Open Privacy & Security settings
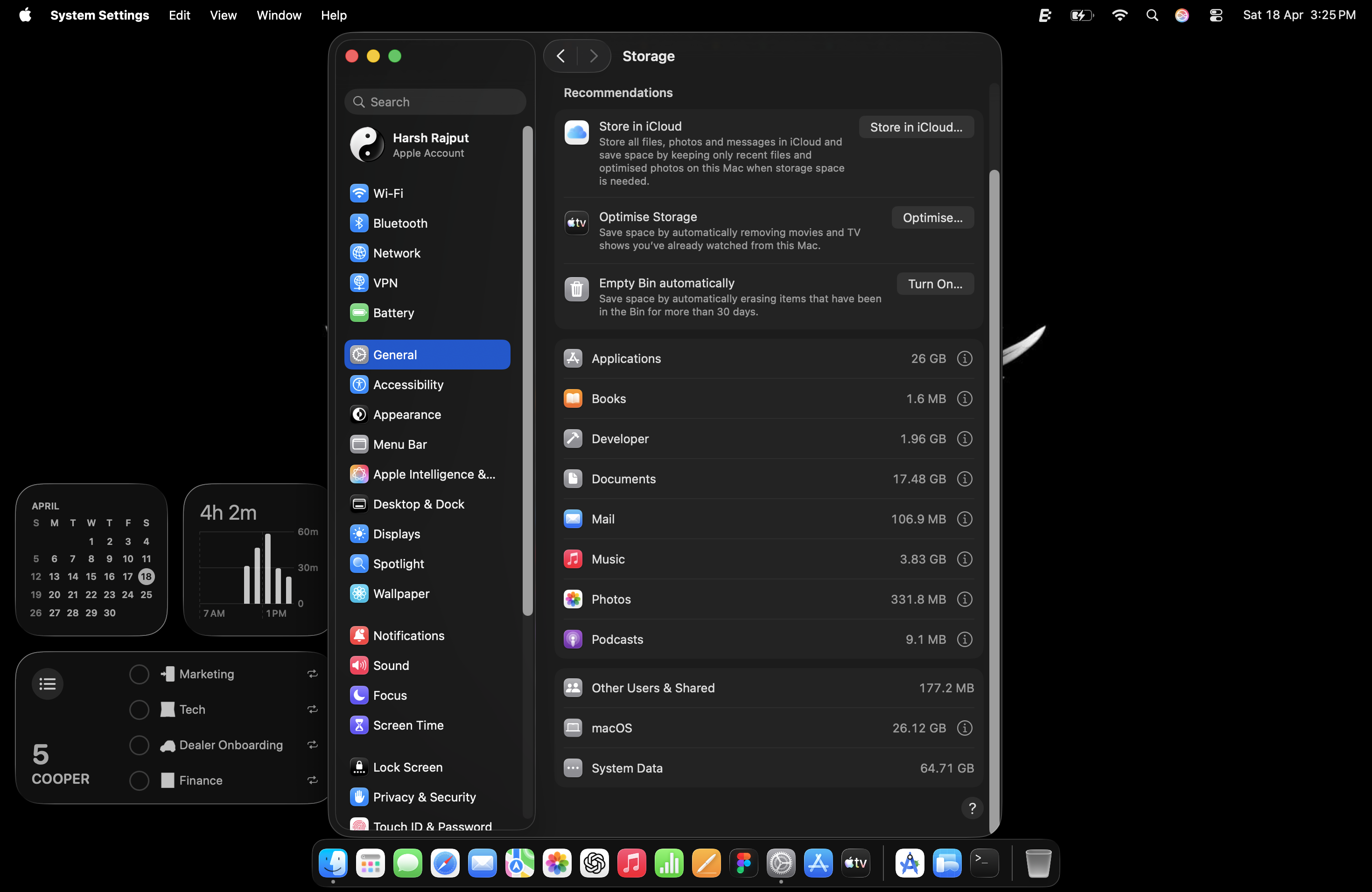The height and width of the screenshot is (892, 1372). pos(427,797)
